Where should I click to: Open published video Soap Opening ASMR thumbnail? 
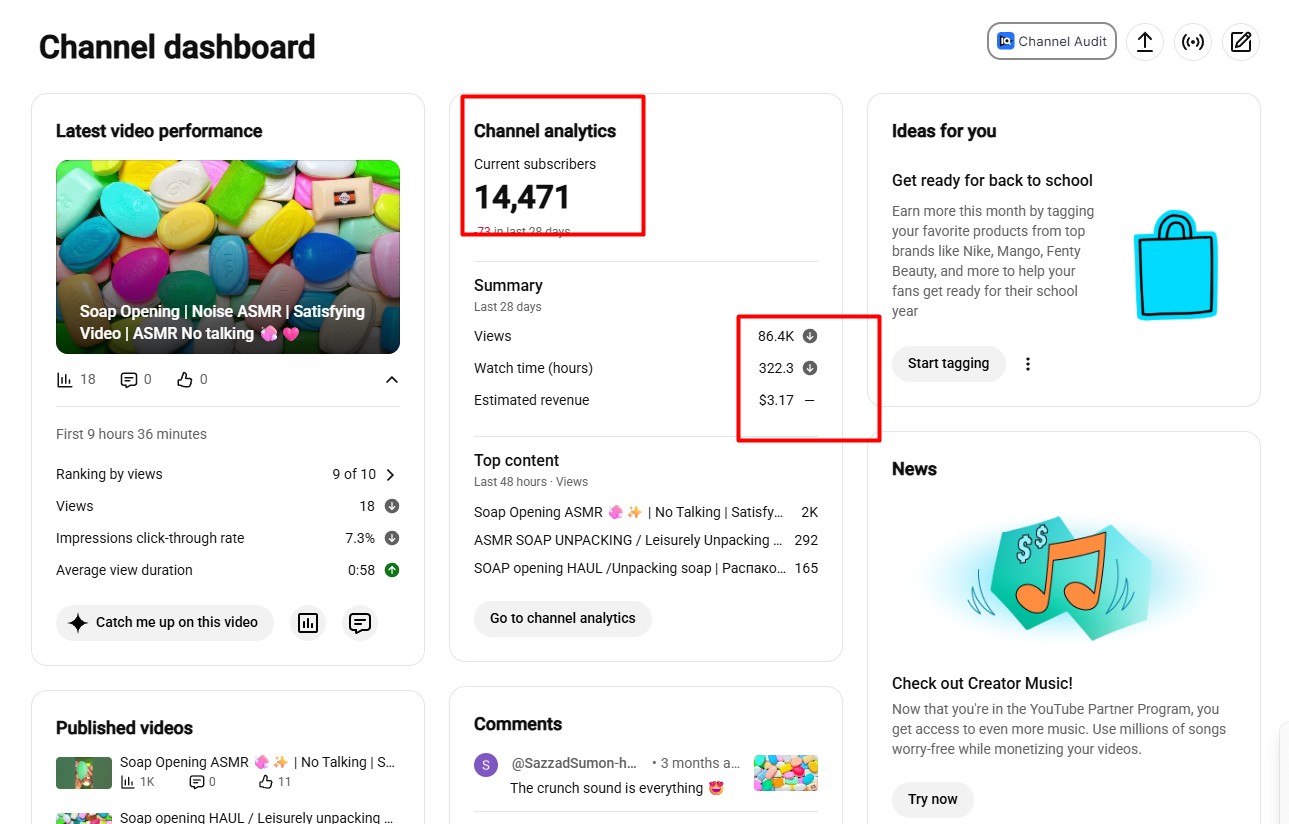pyautogui.click(x=84, y=772)
